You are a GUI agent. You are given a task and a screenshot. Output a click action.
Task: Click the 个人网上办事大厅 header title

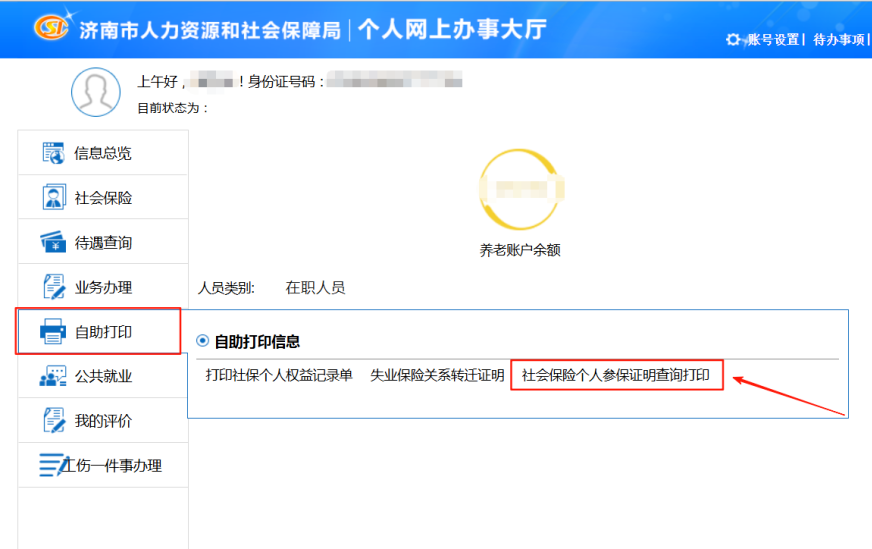click(452, 29)
